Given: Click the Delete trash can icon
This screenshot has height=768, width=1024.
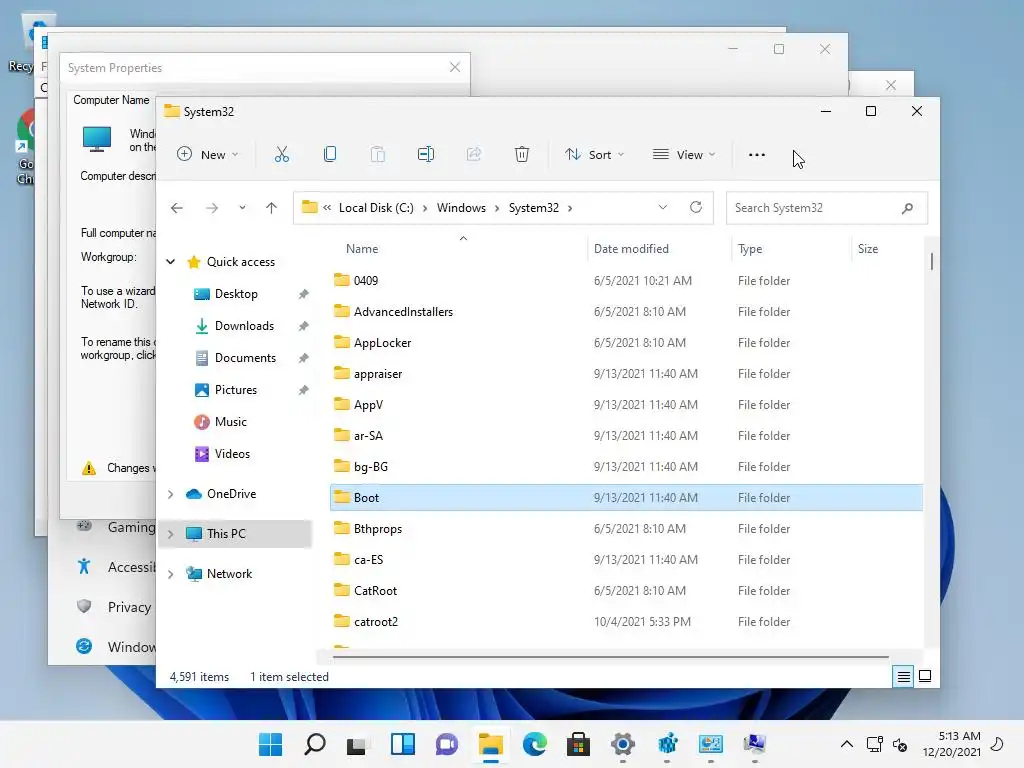Looking at the screenshot, I should [x=522, y=155].
